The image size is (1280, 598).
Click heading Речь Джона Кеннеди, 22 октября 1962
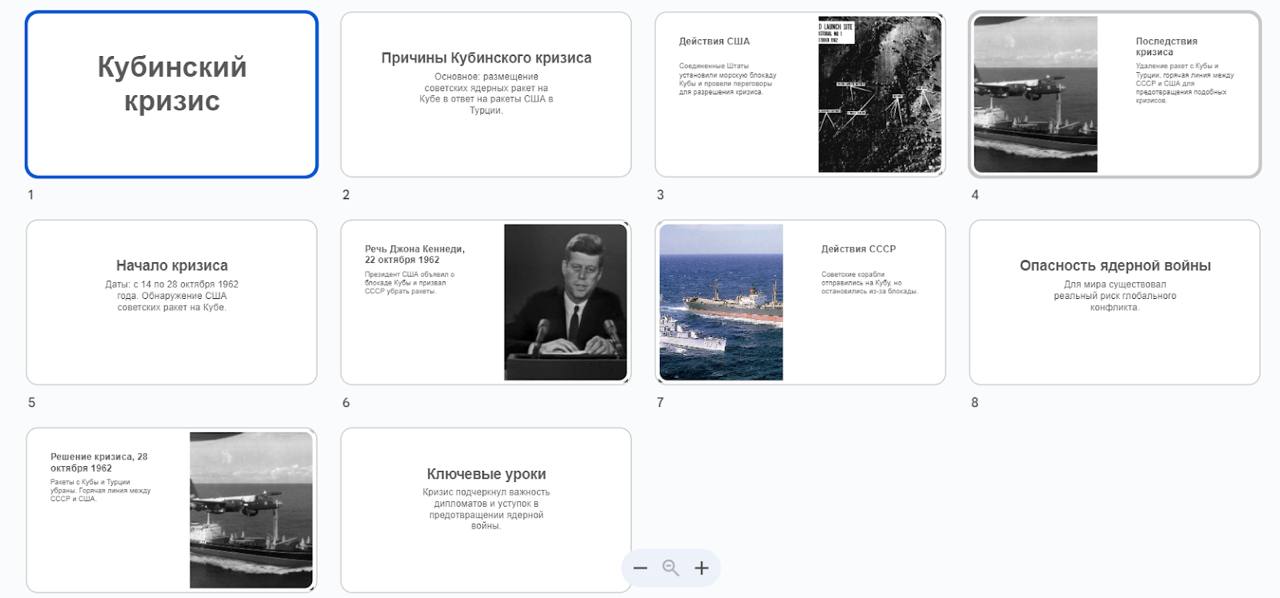point(415,254)
